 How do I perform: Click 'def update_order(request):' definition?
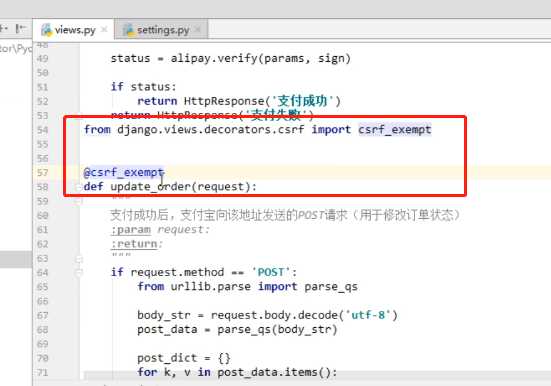click(170, 187)
